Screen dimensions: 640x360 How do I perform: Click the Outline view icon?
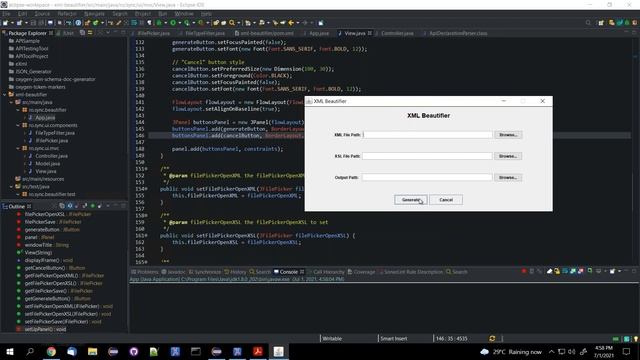tap(5, 206)
